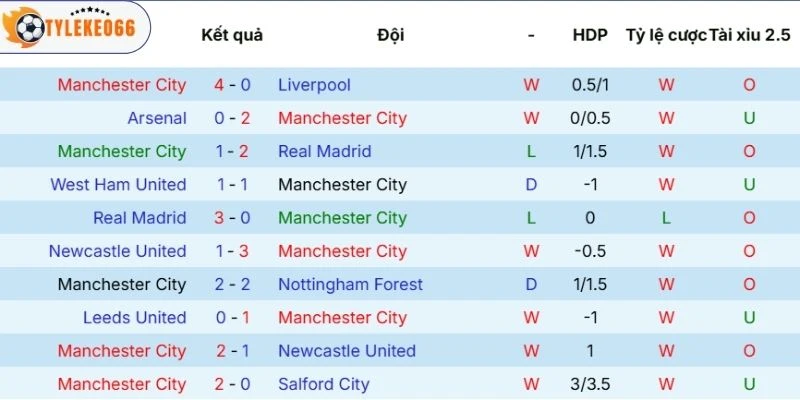This screenshot has width=800, height=400.
Task: Open the Arsenal team link
Action: (157, 118)
